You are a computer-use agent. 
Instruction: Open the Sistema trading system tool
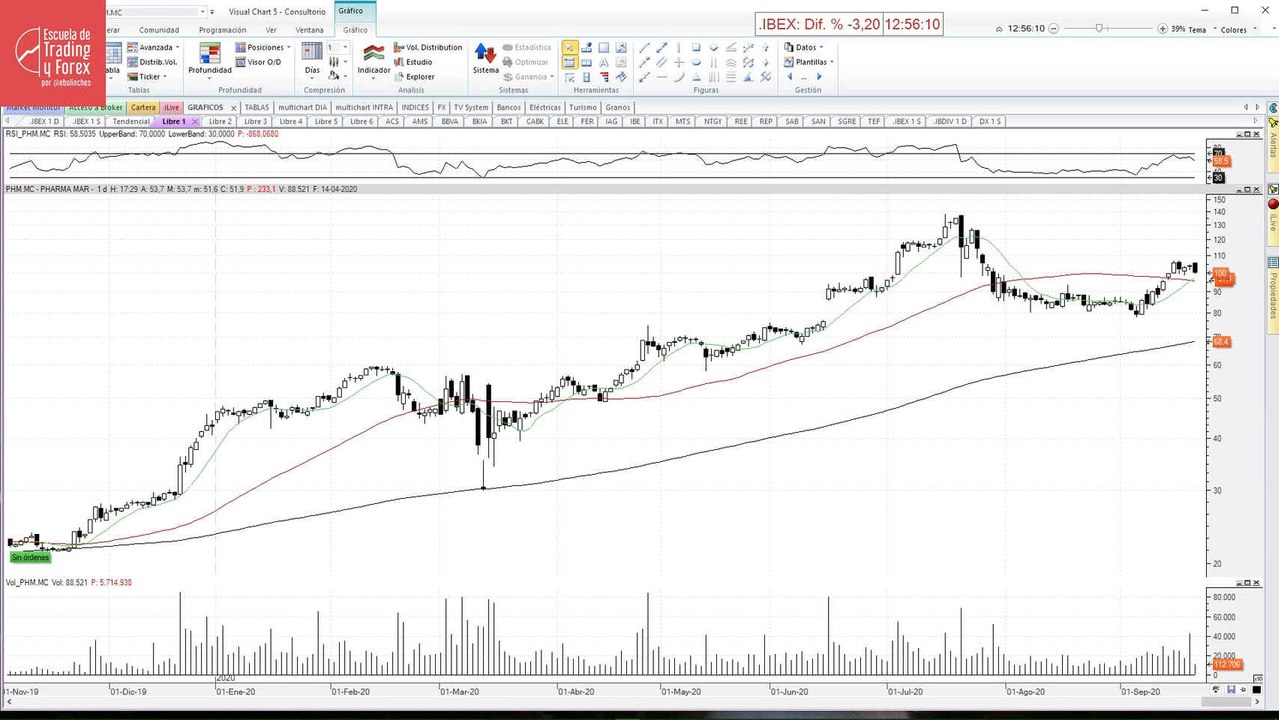coord(485,59)
